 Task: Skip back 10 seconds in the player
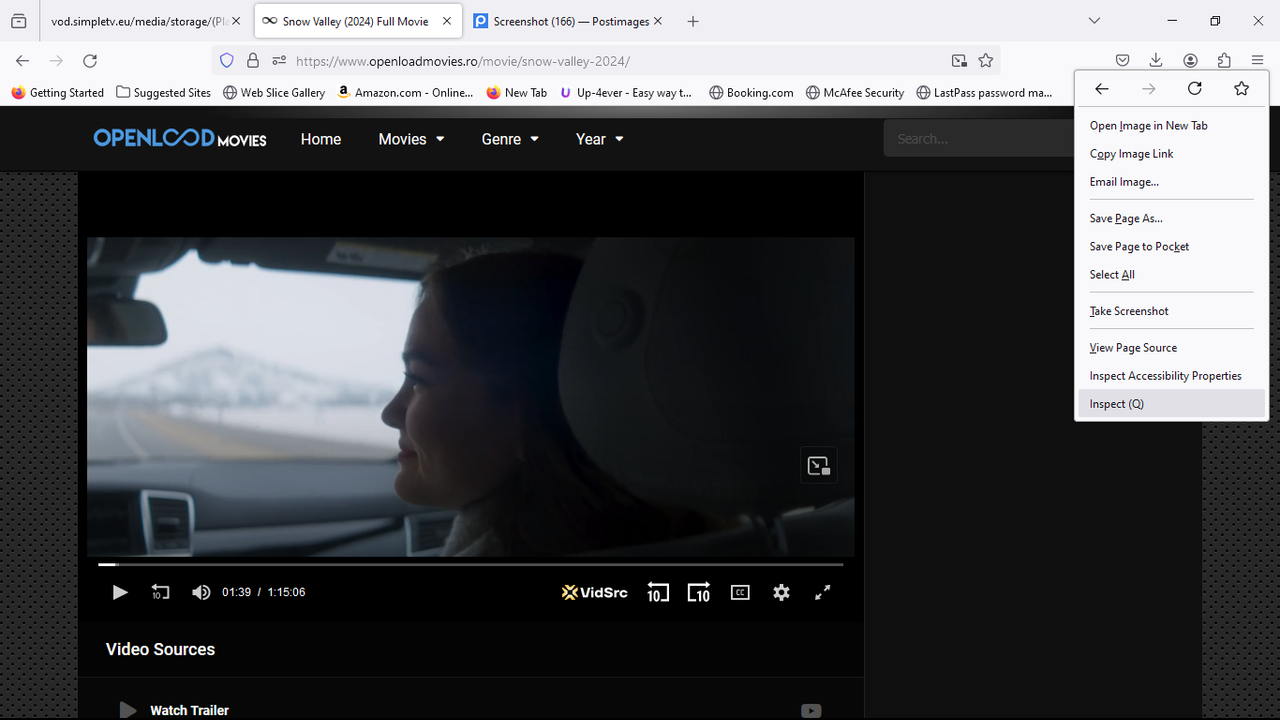point(657,592)
